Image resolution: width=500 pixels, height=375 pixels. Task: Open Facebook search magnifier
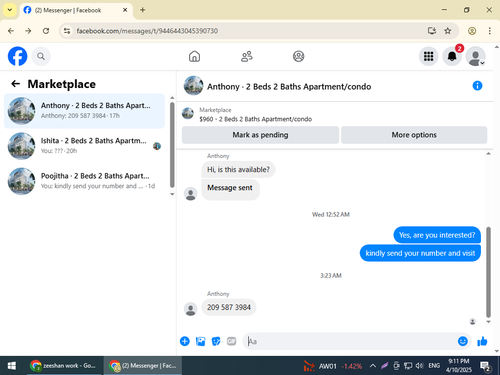click(41, 56)
